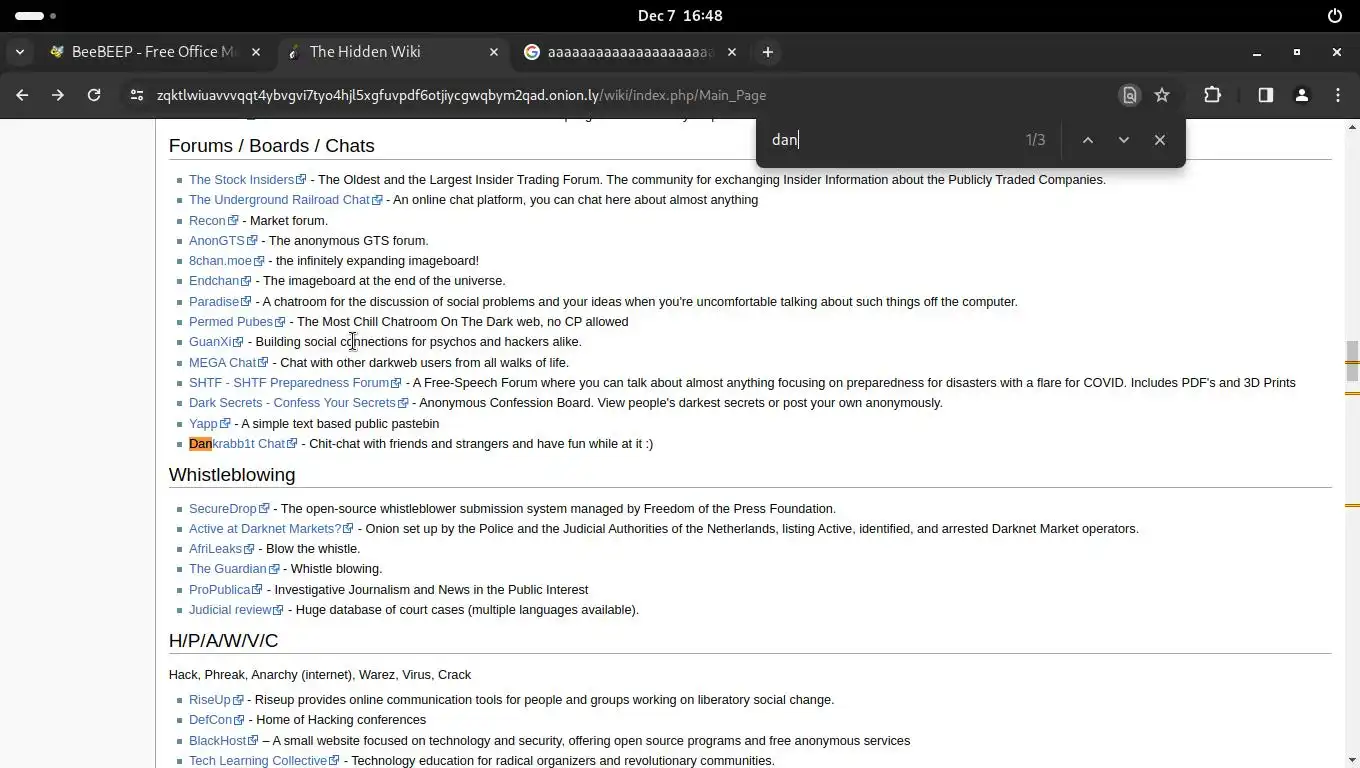The width and height of the screenshot is (1360, 768).
Task: Open the SecureDrop link
Action: tap(229, 509)
